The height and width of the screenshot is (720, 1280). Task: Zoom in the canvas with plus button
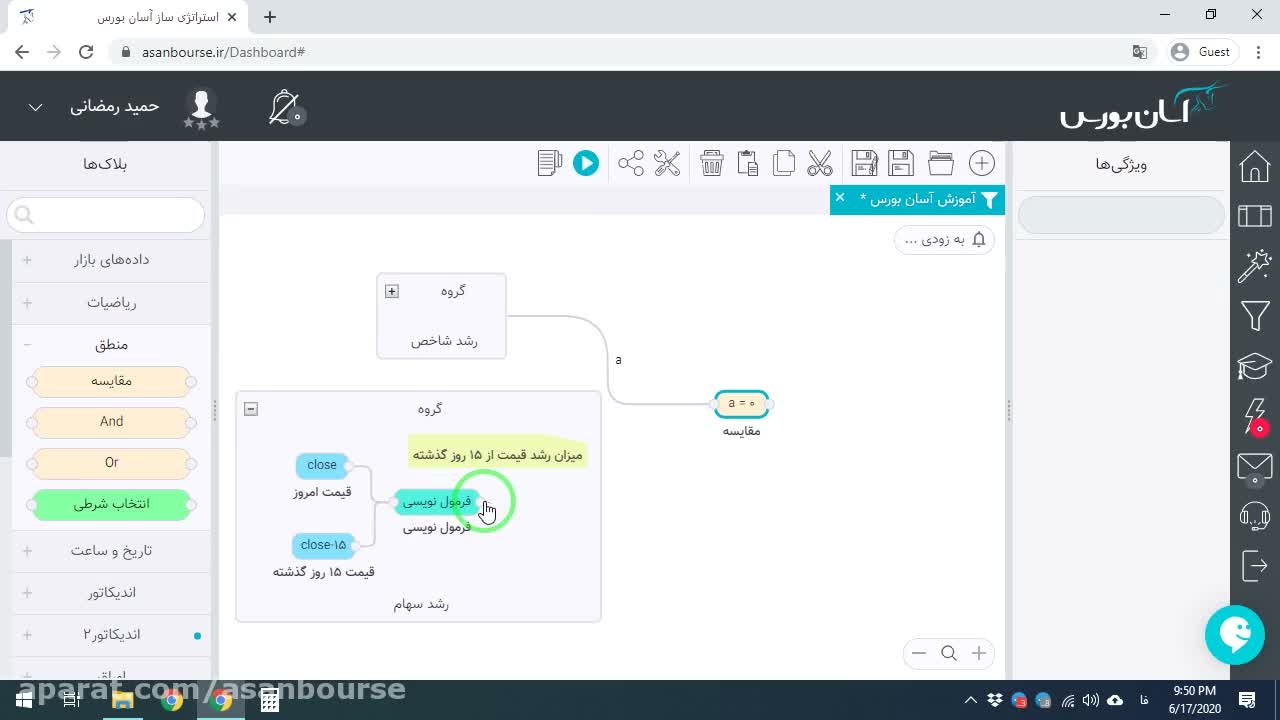(x=979, y=653)
